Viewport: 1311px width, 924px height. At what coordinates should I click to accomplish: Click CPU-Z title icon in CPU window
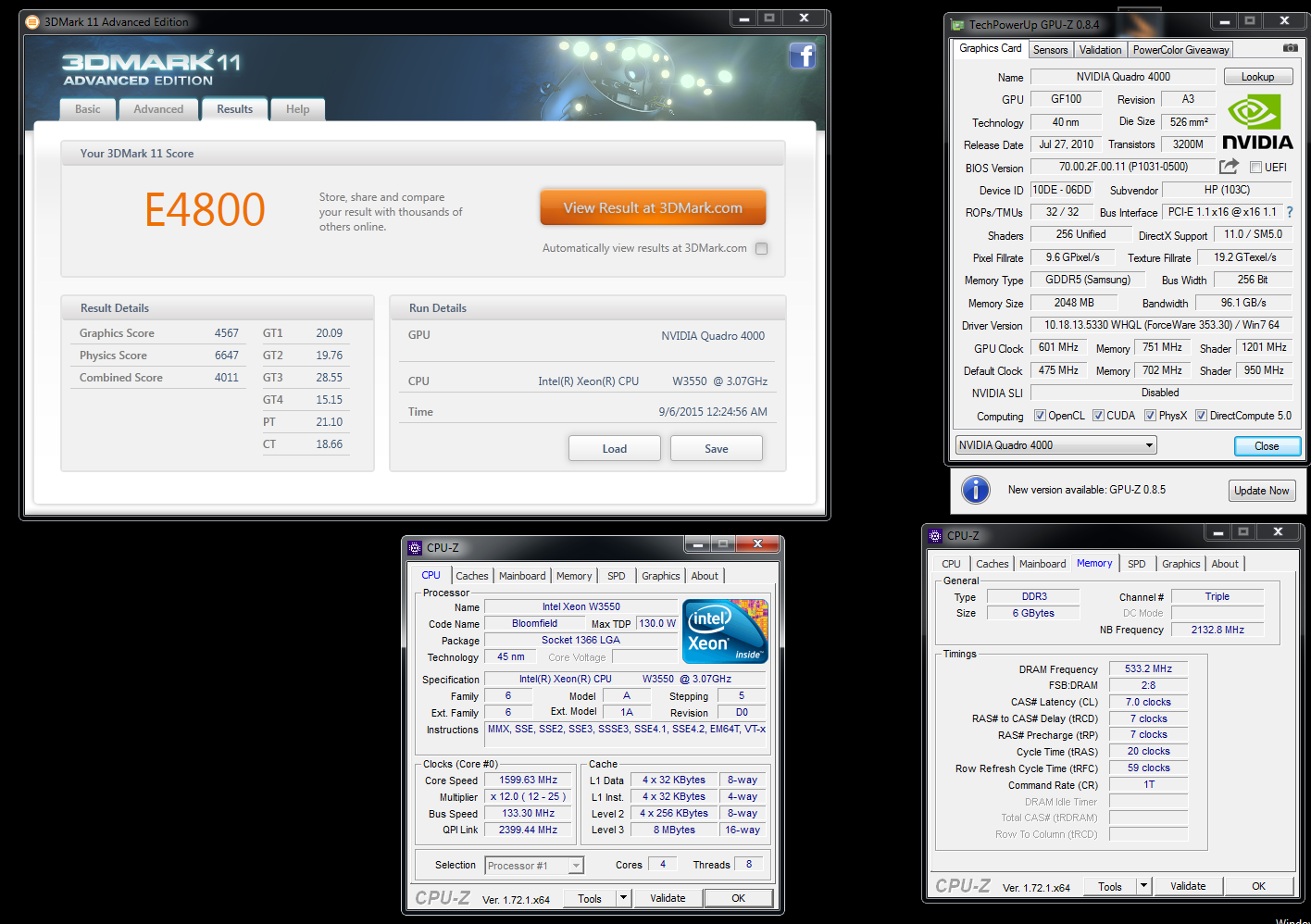pos(415,547)
